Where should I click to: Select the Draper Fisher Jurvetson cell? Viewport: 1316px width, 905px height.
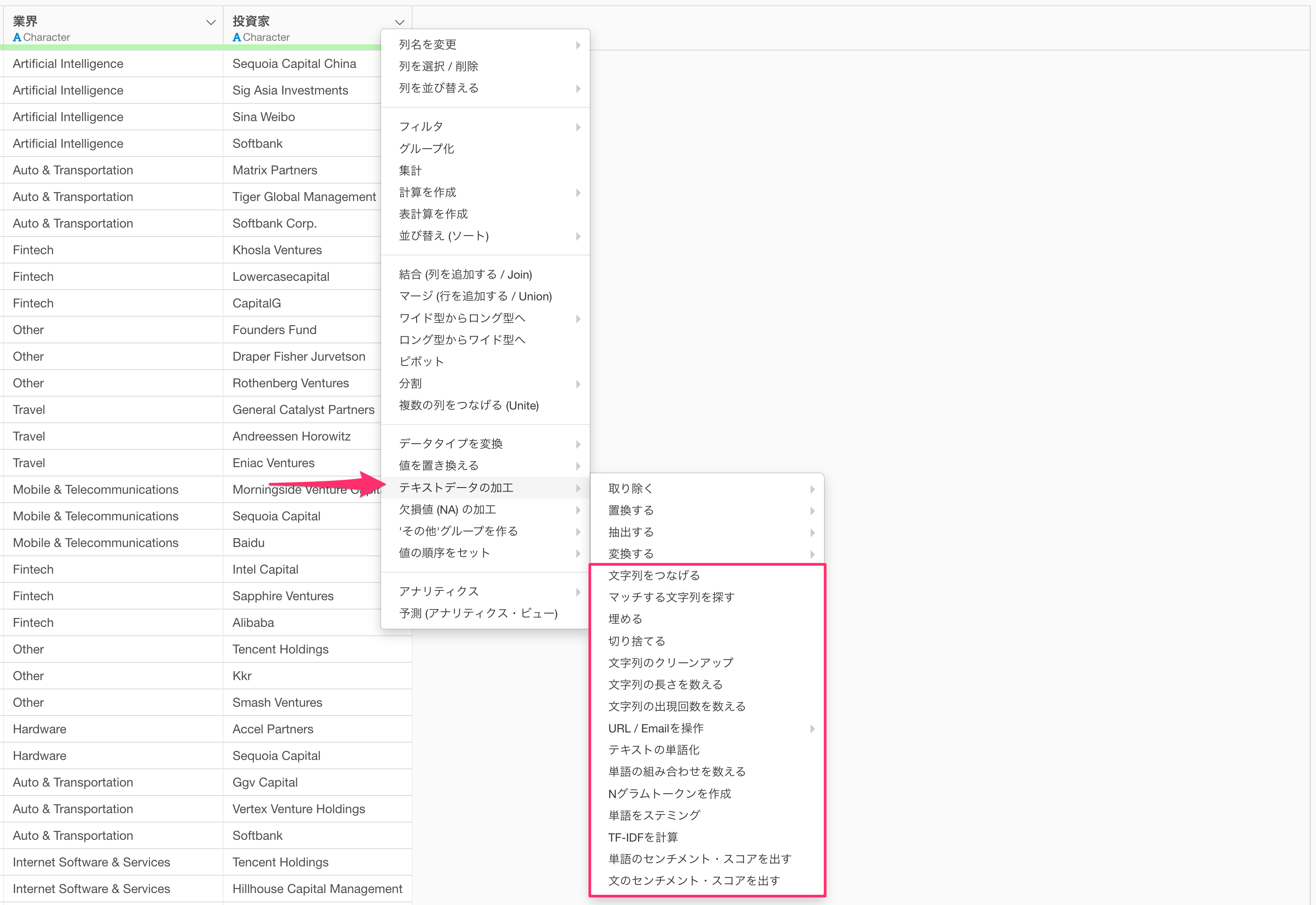[302, 357]
